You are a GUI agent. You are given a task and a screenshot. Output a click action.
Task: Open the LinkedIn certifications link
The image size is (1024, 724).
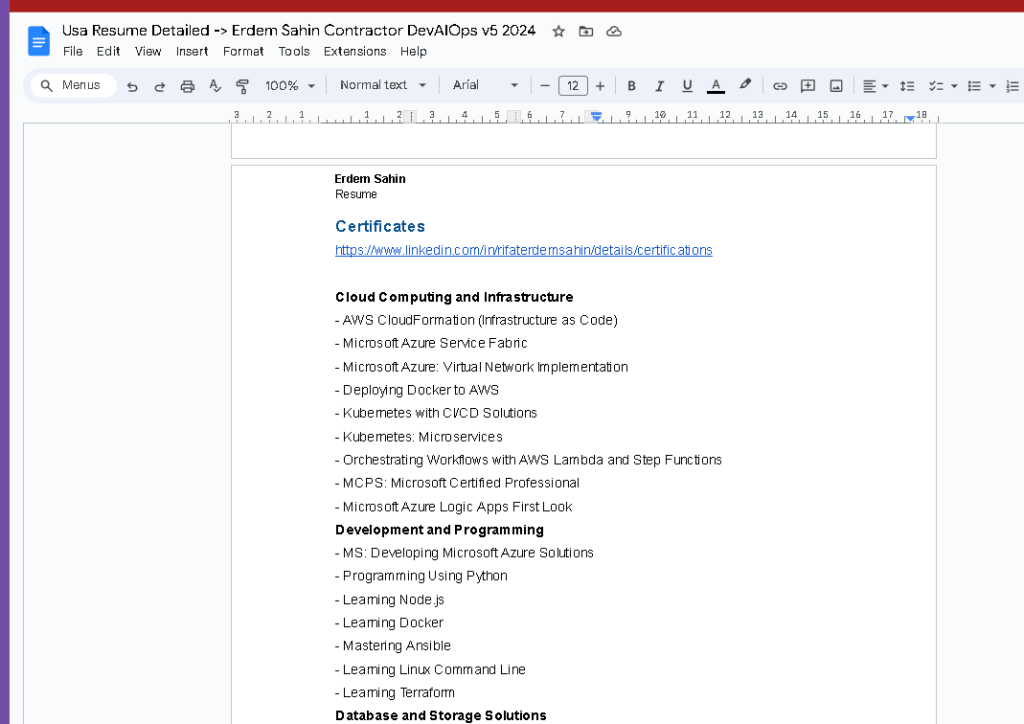(x=524, y=250)
